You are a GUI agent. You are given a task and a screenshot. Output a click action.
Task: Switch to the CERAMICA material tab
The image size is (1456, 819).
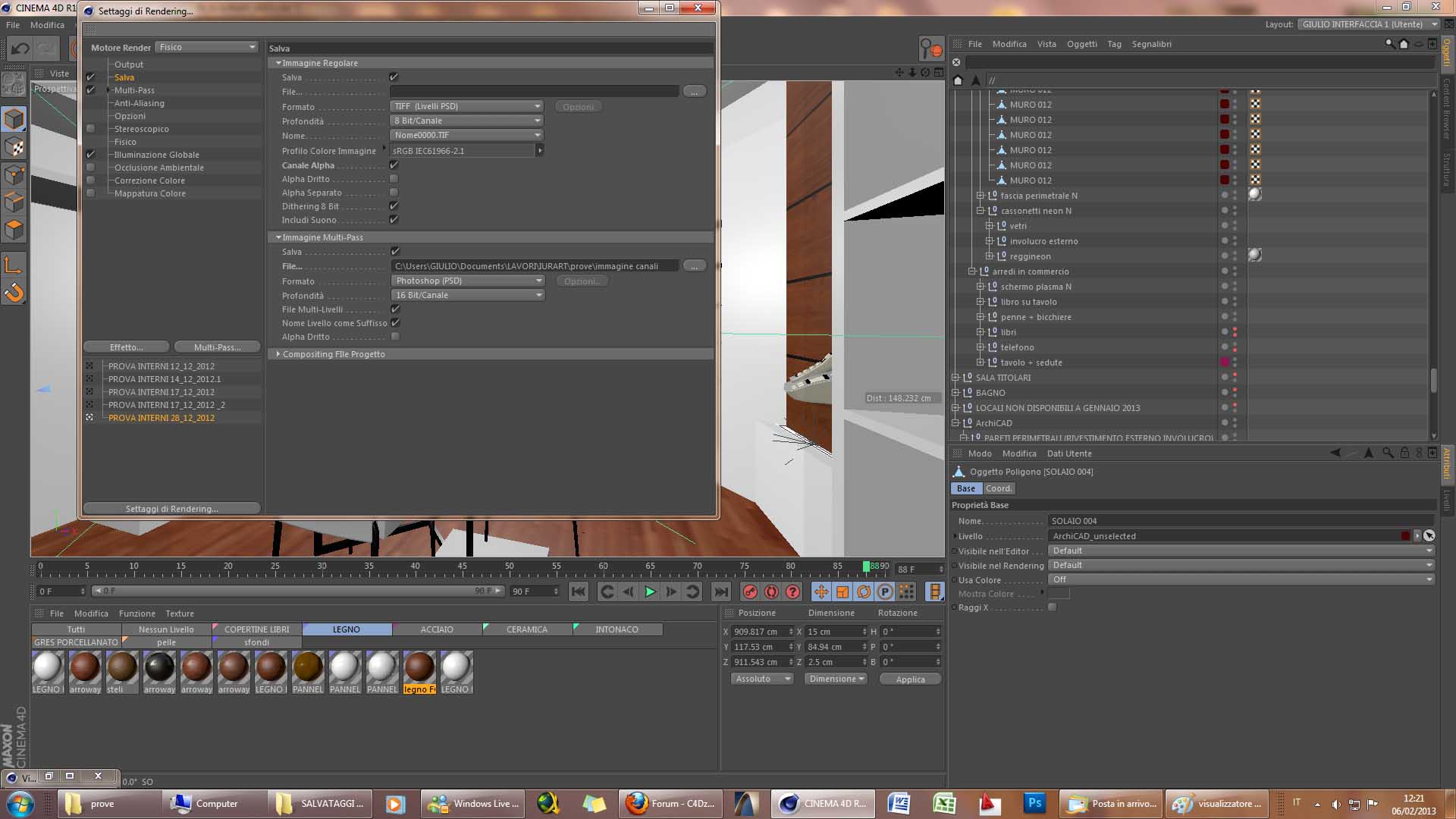tap(526, 629)
